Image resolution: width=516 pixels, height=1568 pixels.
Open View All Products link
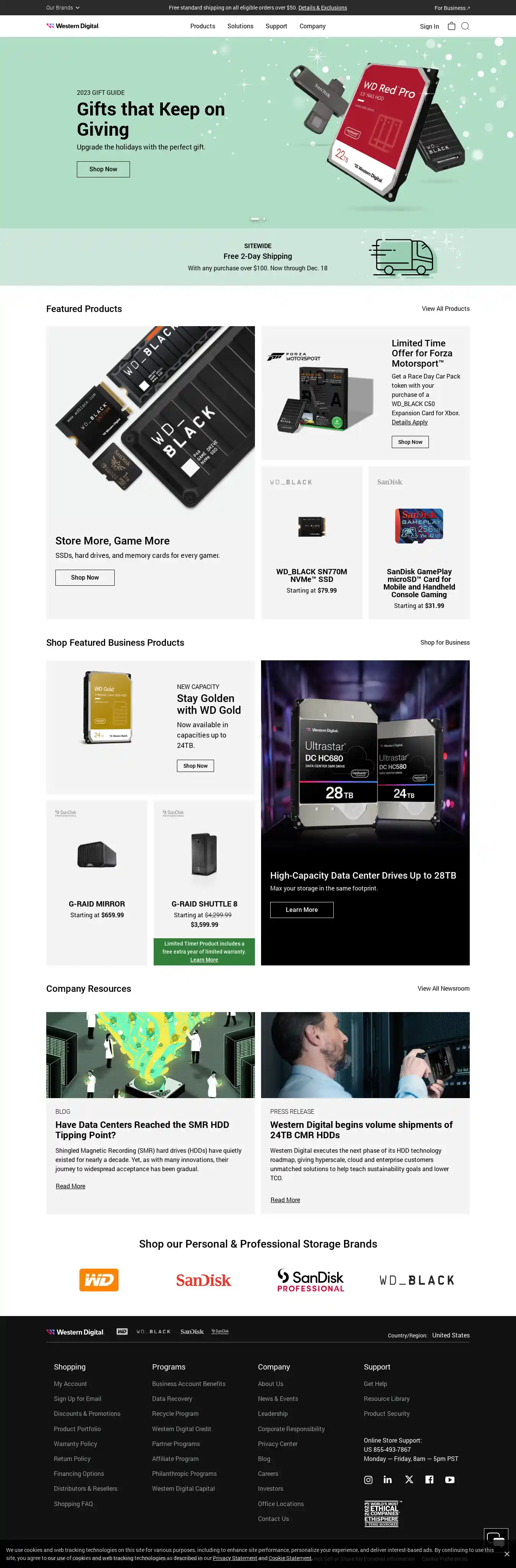(445, 309)
